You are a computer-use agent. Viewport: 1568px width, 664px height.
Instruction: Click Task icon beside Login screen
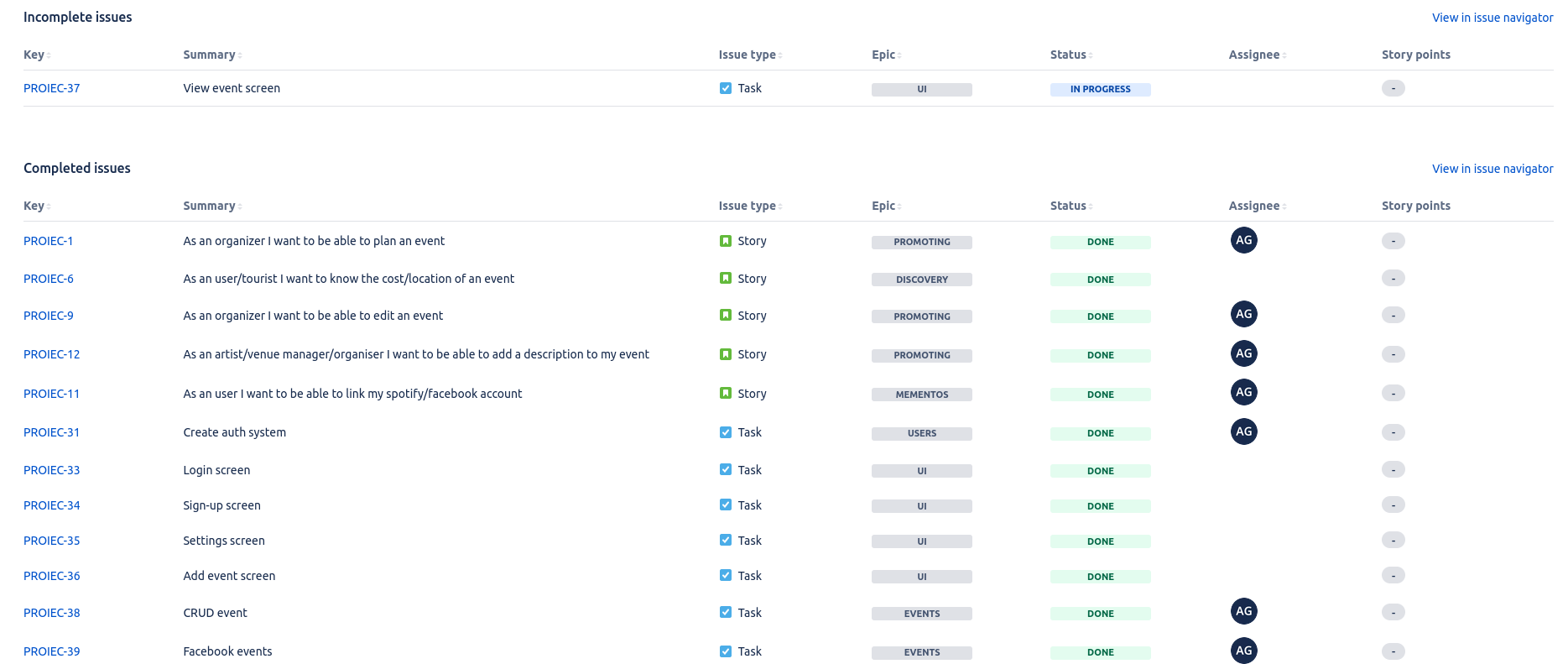(x=725, y=469)
